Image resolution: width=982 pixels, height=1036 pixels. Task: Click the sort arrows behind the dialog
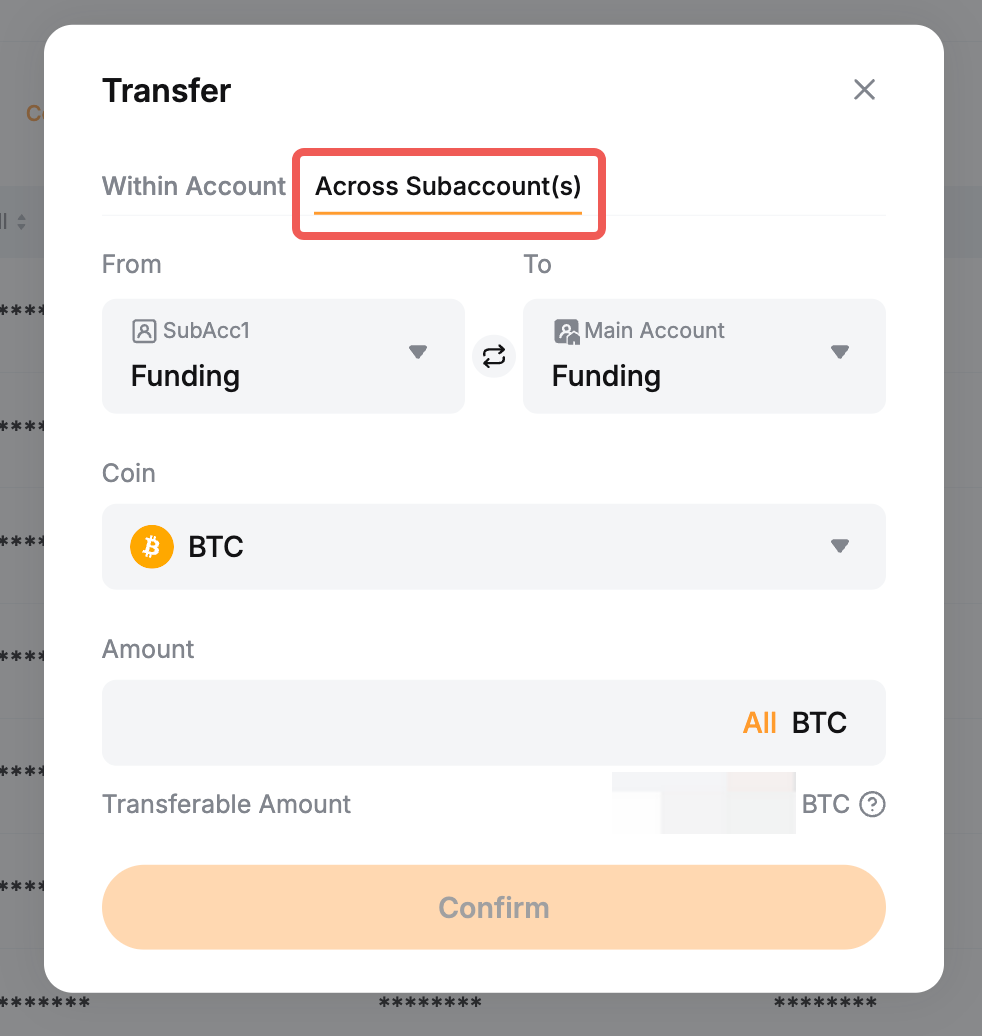pos(22,221)
